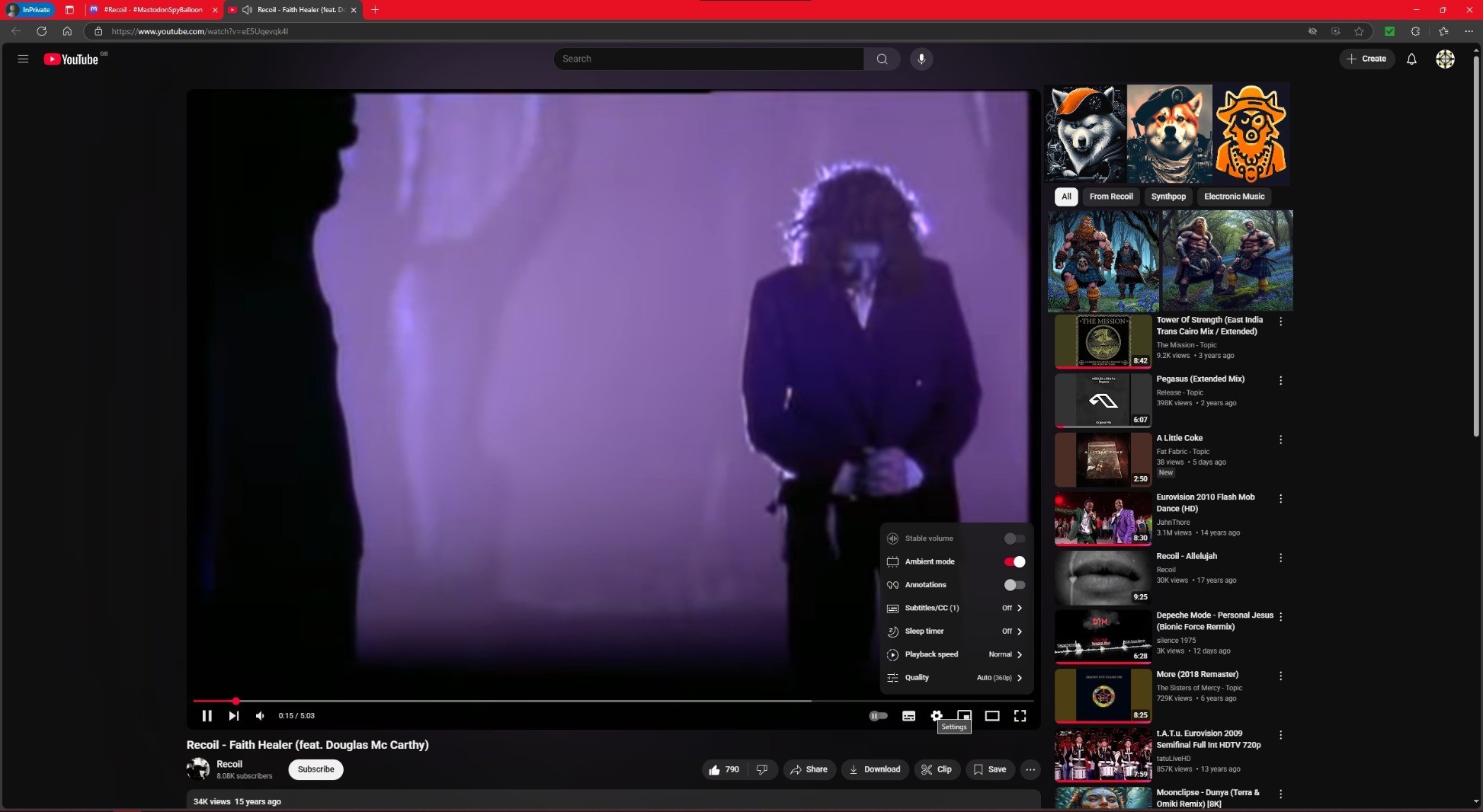Screen dimensions: 1483x812
Task: Save video to a playlist
Action: (990, 769)
